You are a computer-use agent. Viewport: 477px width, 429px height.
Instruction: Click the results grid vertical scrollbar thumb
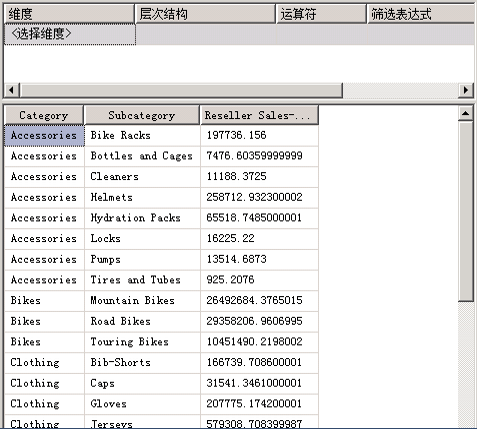[x=466, y=212]
